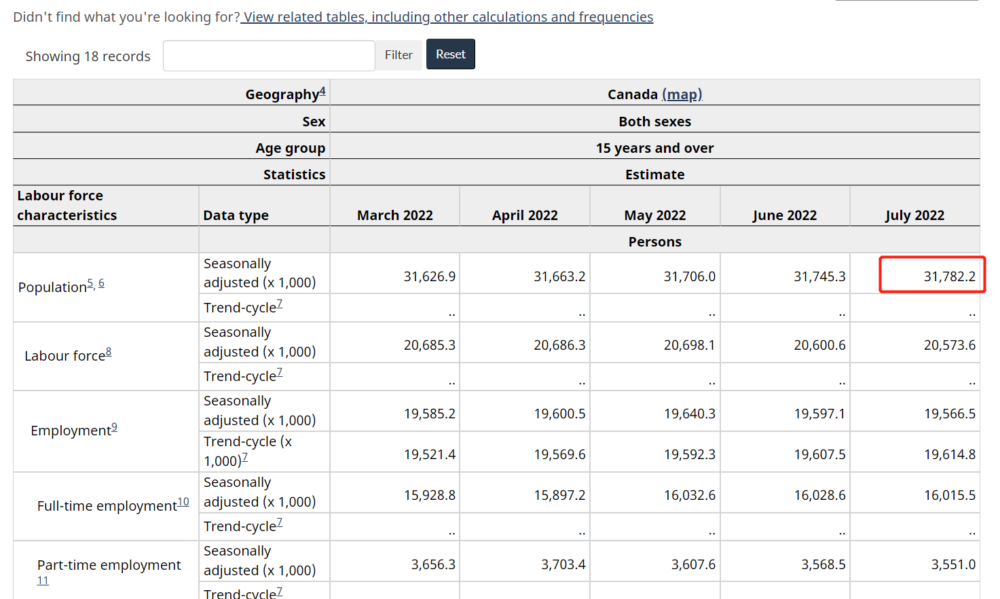
Task: Open footnote 10 next to Full-time employment
Action: coord(183,502)
